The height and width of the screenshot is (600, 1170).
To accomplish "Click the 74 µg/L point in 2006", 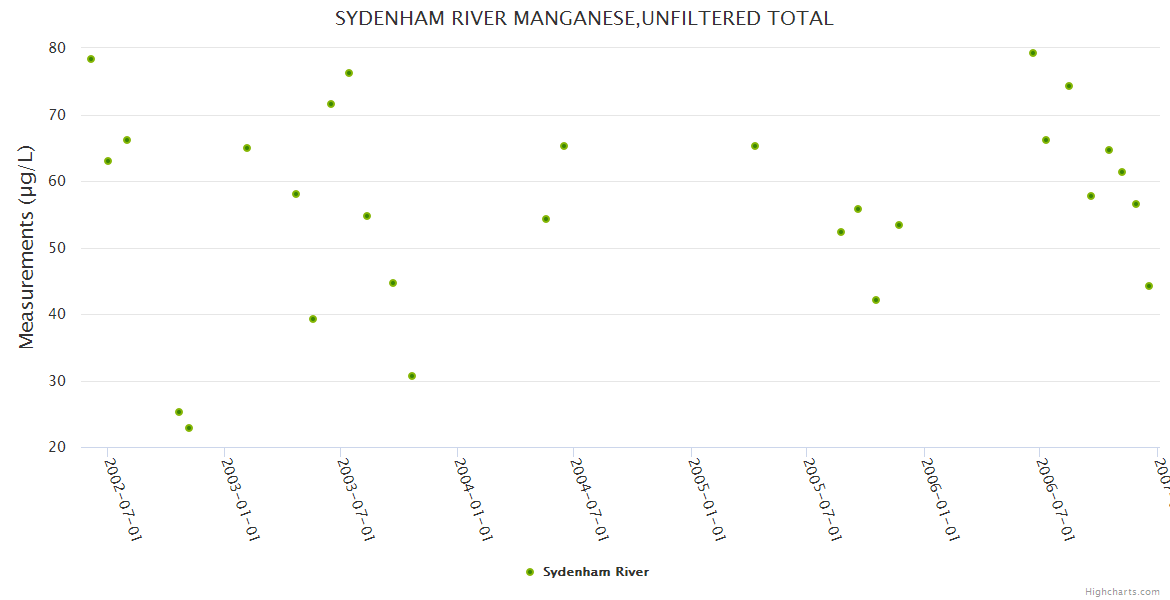I will [x=1069, y=86].
